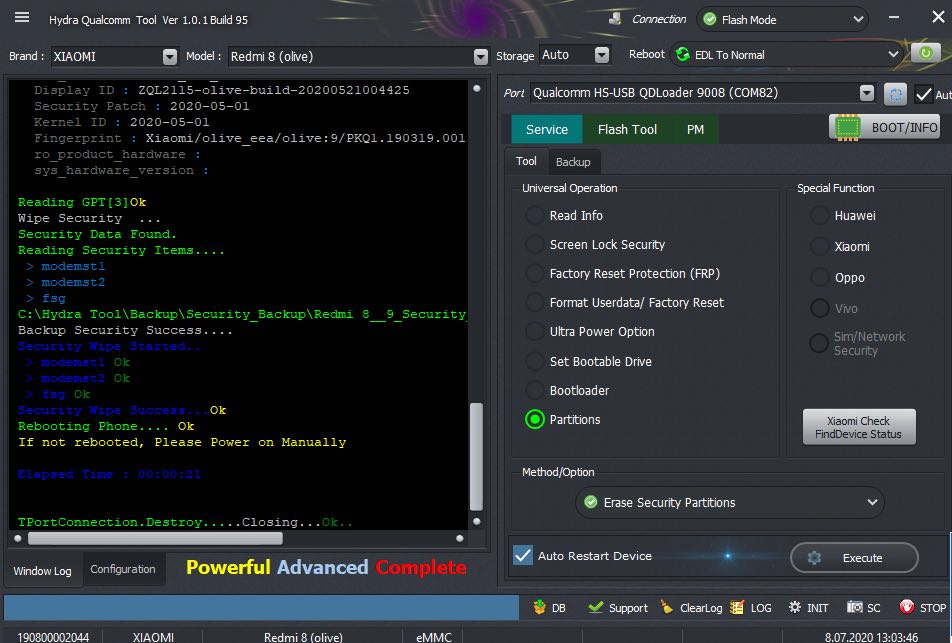
Task: Click the log vertical scrollbar thumb
Action: [477, 457]
